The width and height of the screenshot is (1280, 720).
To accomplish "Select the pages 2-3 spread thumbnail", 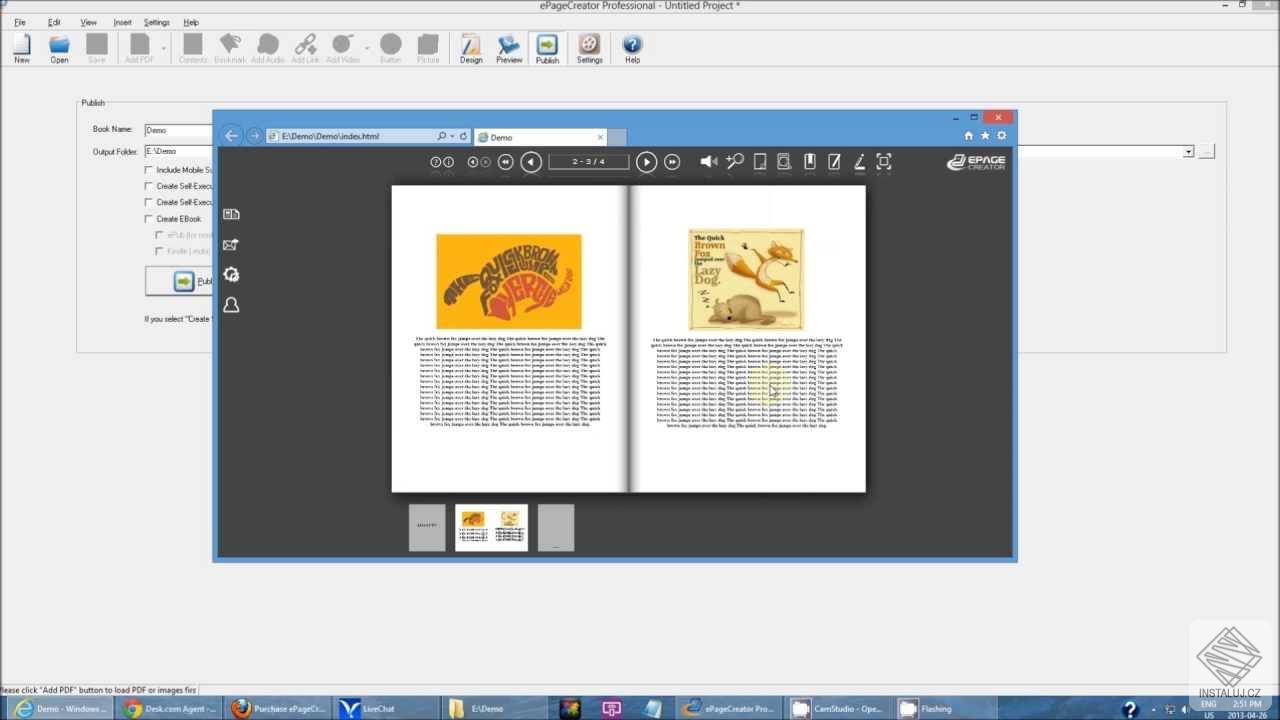I will (x=491, y=527).
